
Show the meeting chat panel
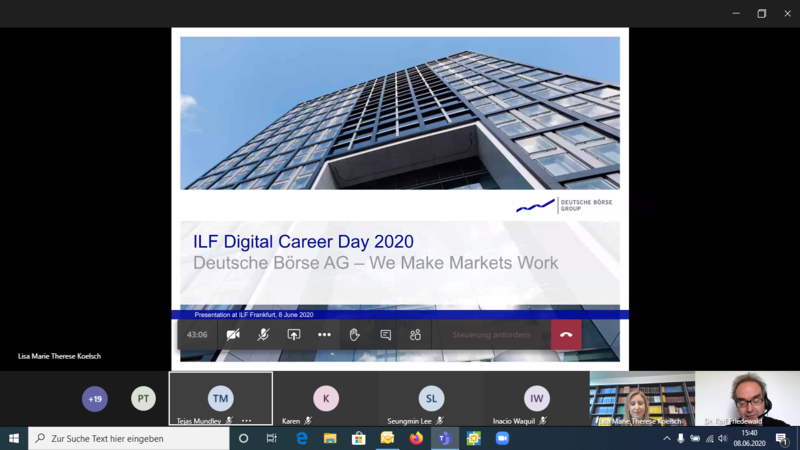pyautogui.click(x=386, y=335)
